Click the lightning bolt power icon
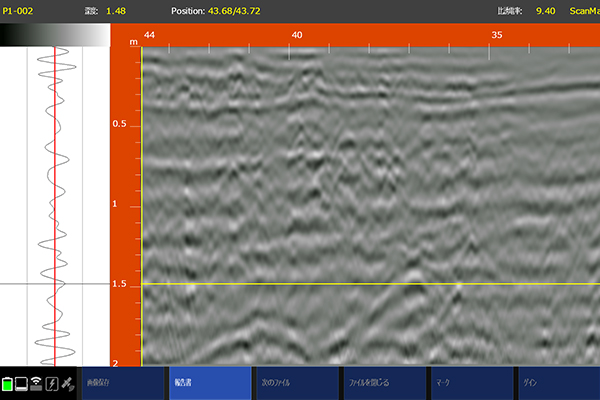Screen dimensions: 600x400 point(51,384)
